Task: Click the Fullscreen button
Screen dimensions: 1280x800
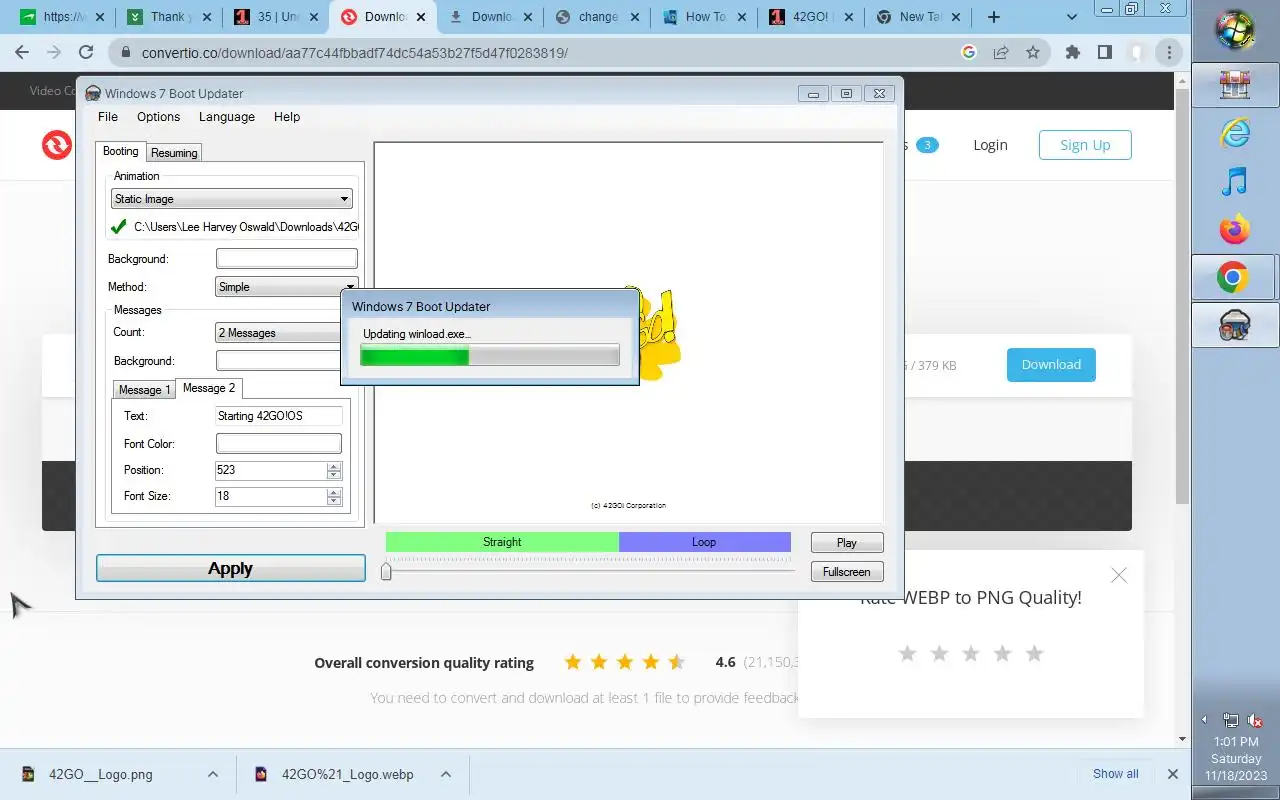Action: 847,572
